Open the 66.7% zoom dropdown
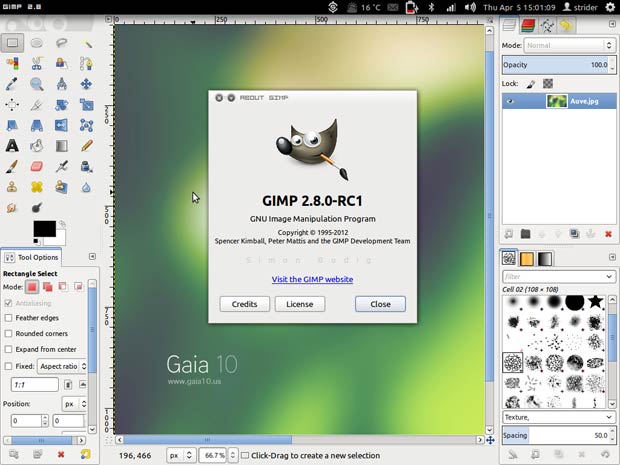 (232, 456)
